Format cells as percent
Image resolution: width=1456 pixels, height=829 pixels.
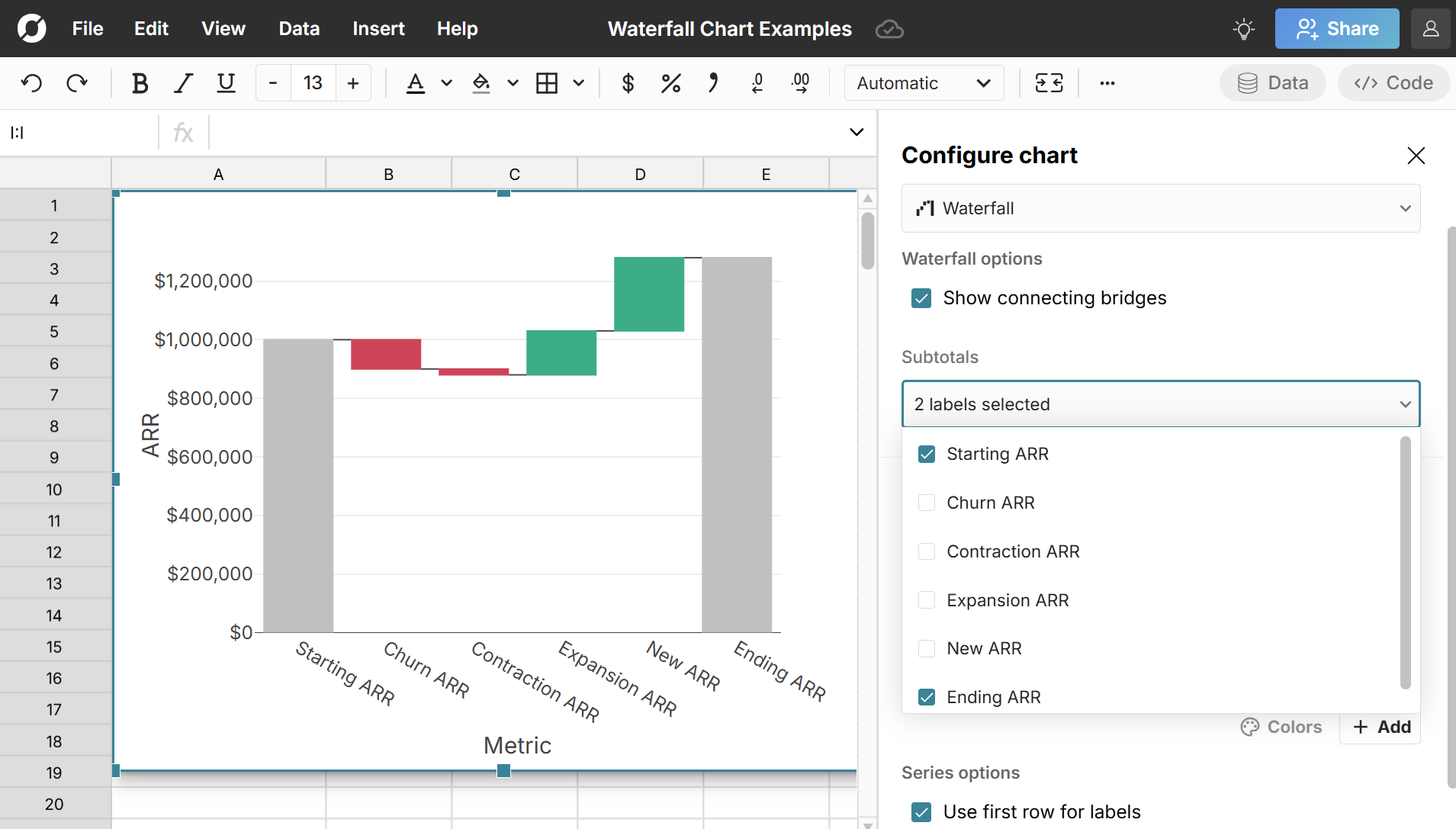[670, 83]
